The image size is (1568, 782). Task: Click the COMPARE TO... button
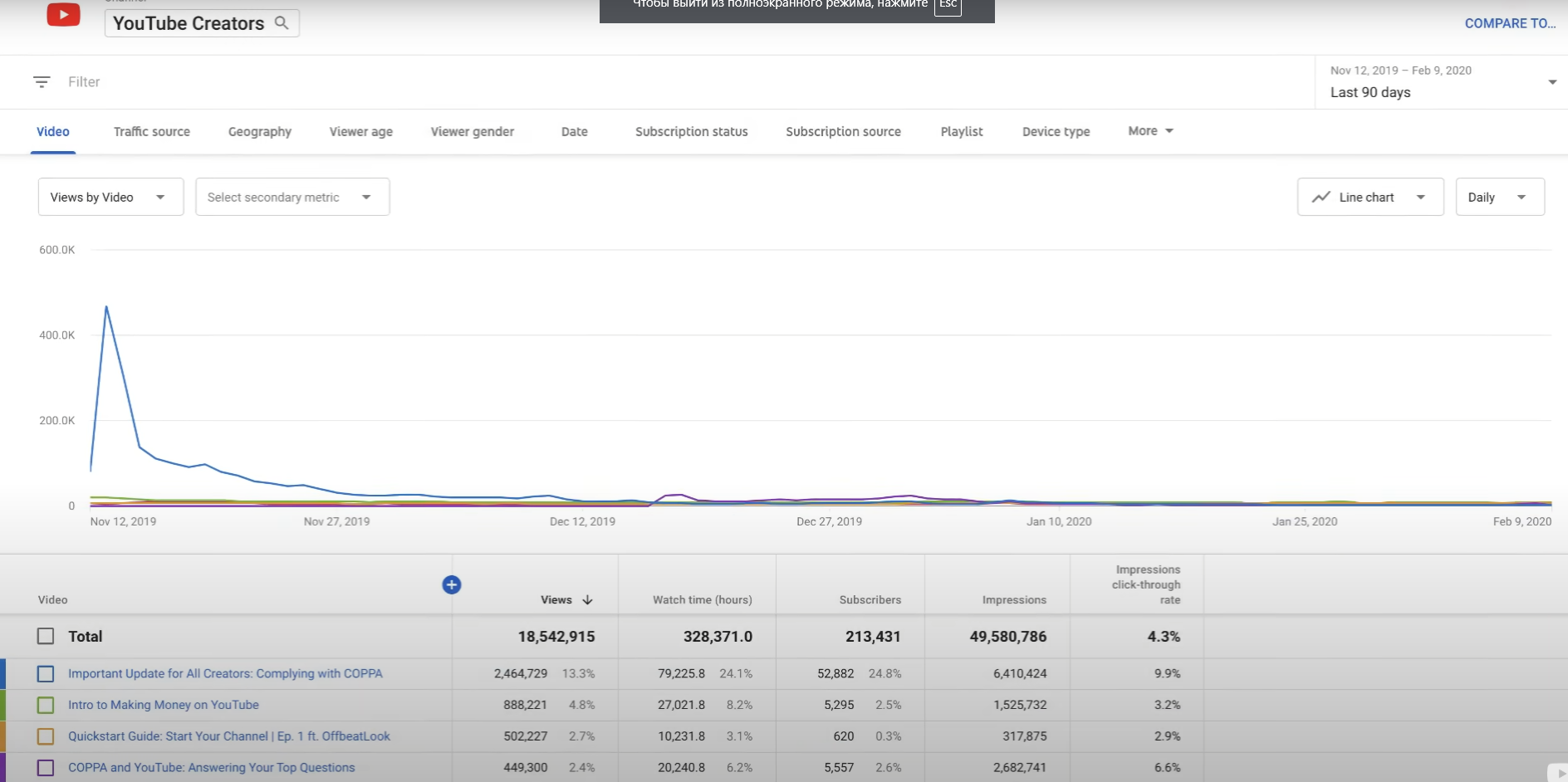coord(1509,23)
